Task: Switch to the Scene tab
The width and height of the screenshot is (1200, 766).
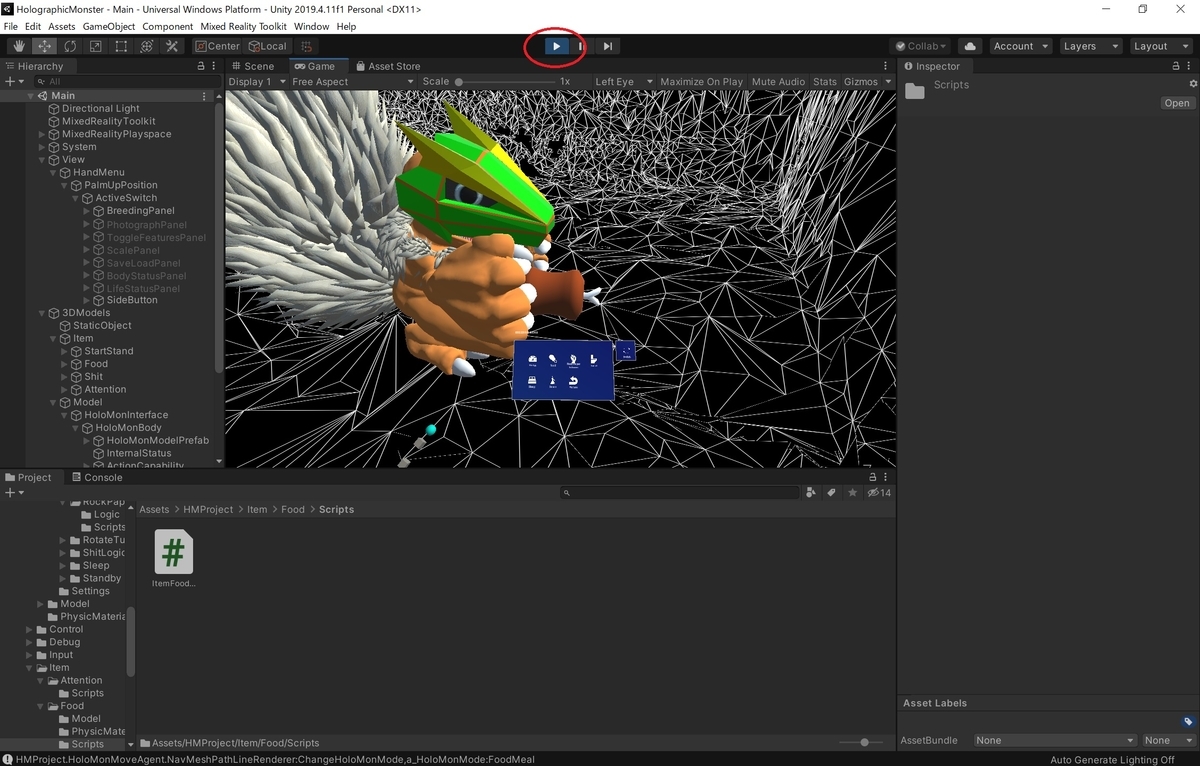Action: [x=252, y=66]
